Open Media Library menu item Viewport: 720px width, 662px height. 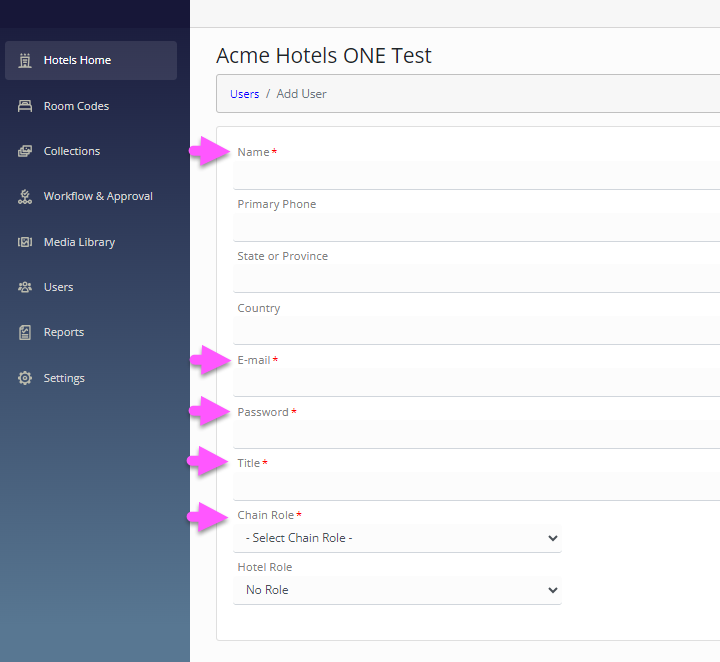point(79,242)
